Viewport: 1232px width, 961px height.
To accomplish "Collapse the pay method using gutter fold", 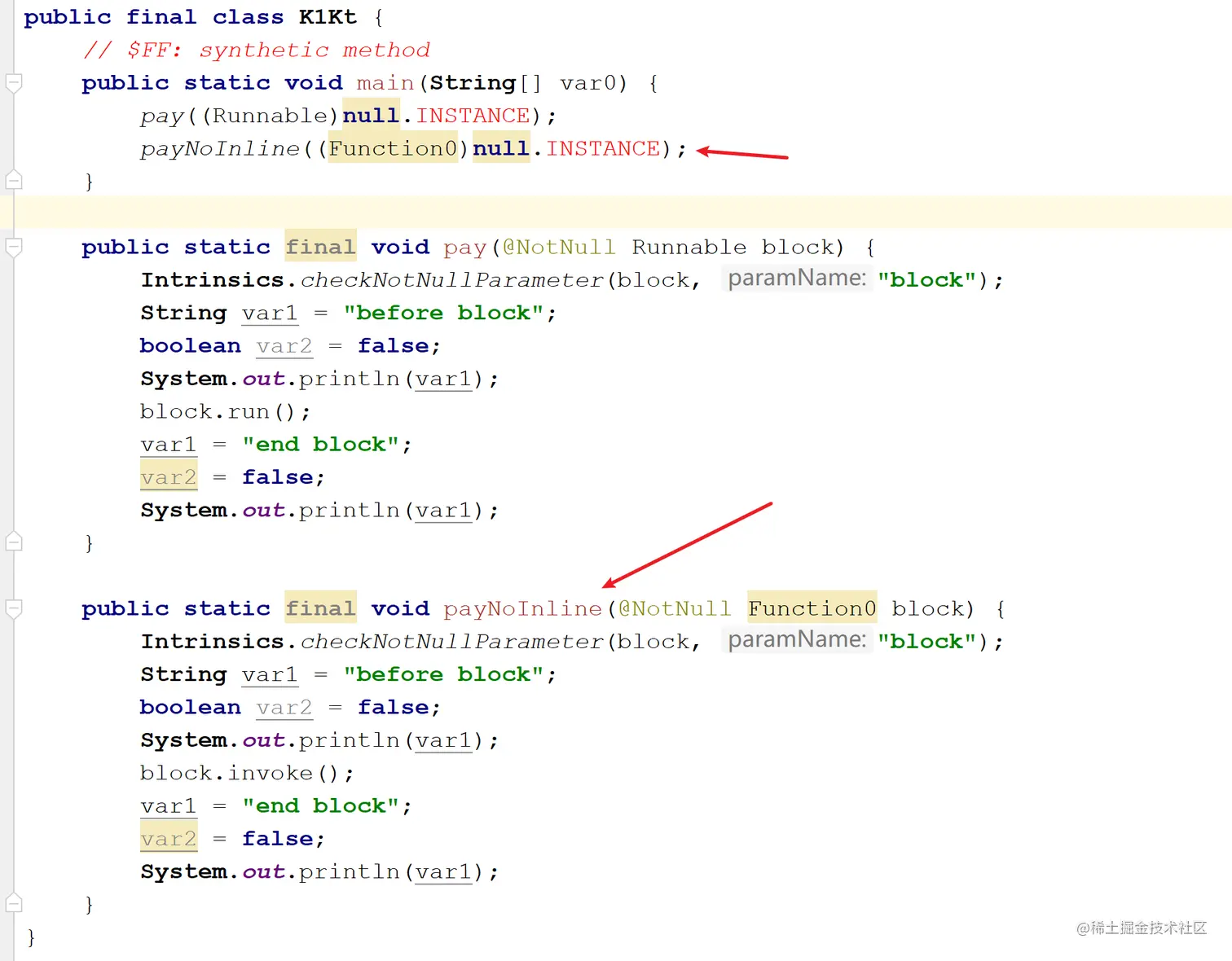I will 14,247.
